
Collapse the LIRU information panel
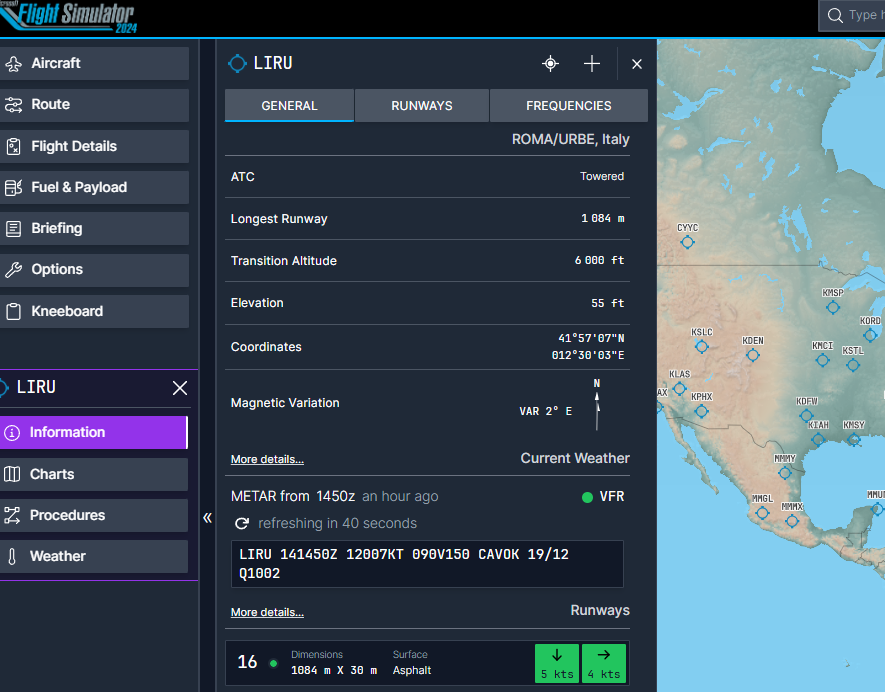click(208, 518)
